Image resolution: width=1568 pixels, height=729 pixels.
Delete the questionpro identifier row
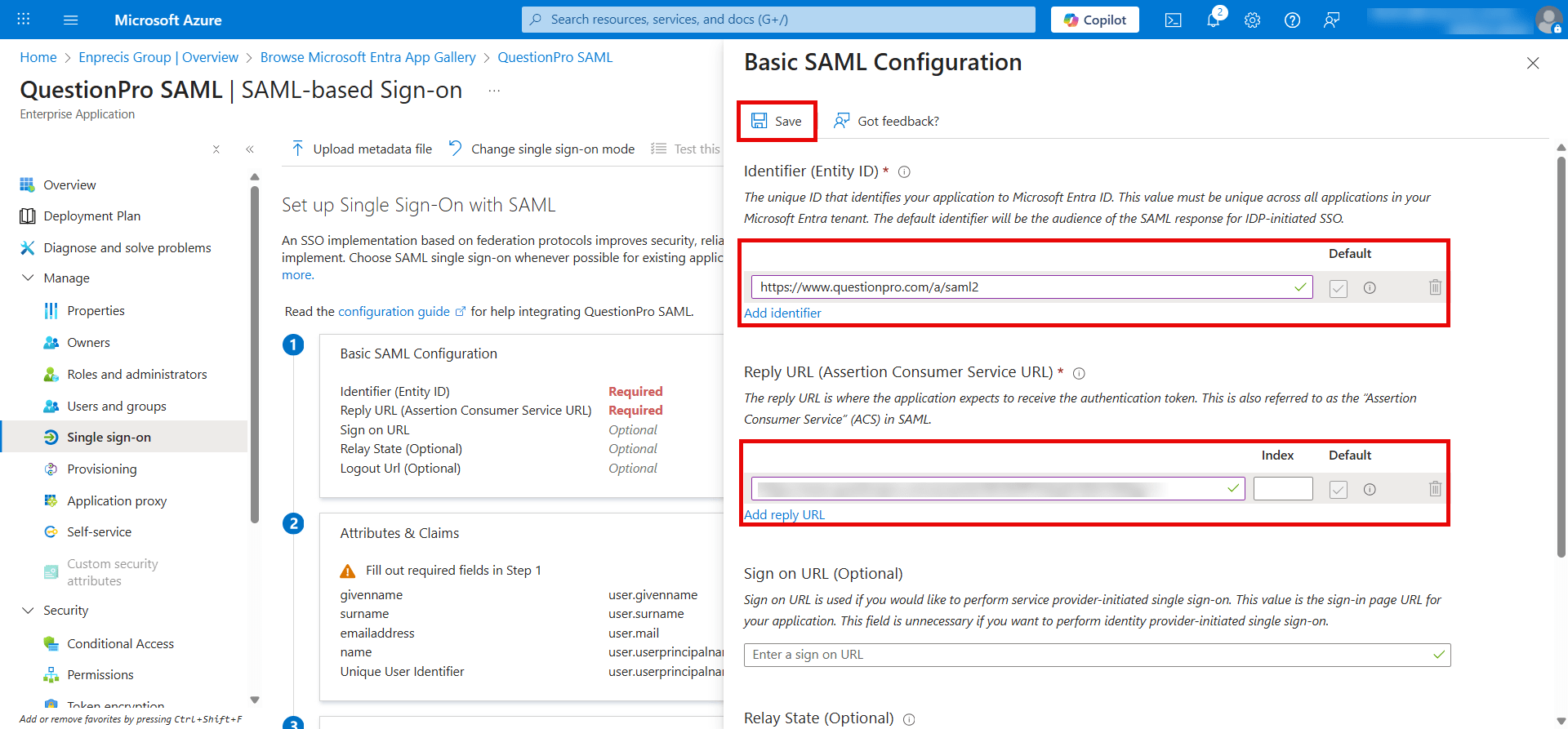1435,287
